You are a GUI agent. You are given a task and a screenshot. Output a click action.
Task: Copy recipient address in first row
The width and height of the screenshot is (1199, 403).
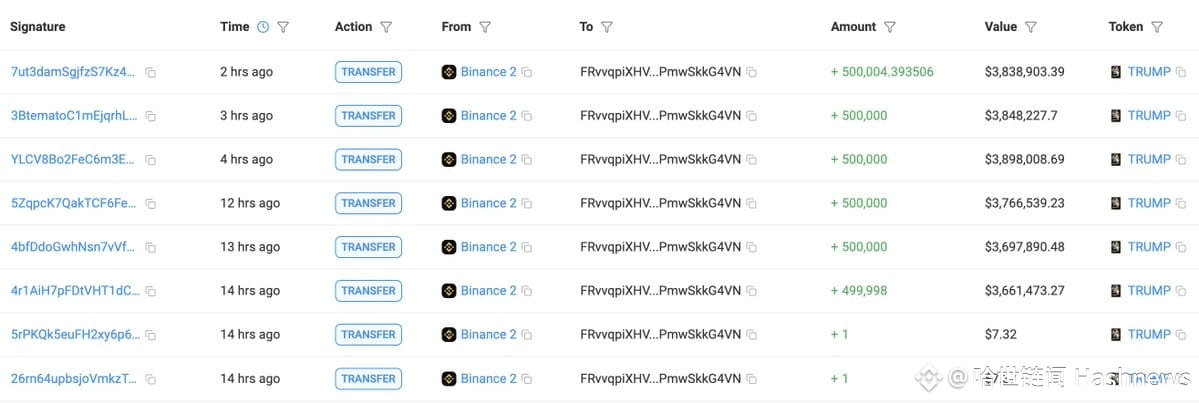pos(751,73)
